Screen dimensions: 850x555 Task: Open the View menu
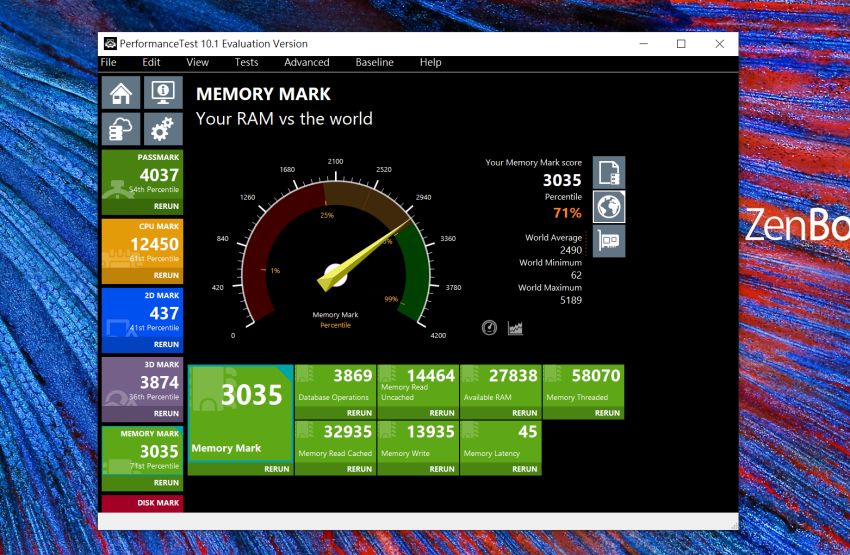197,62
